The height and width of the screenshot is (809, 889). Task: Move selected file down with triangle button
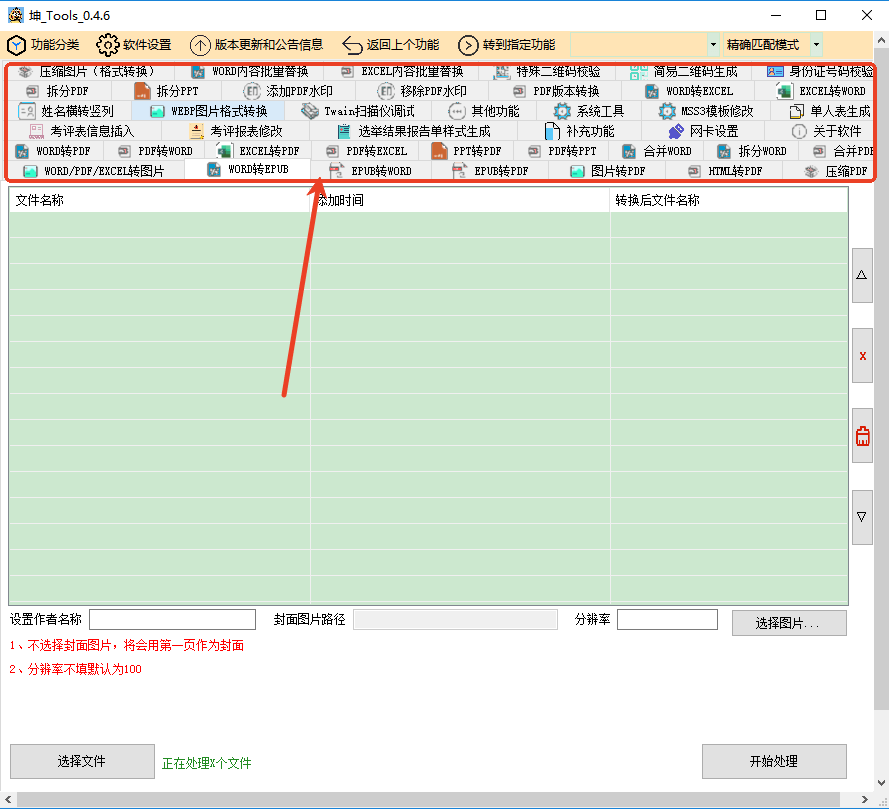click(862, 517)
